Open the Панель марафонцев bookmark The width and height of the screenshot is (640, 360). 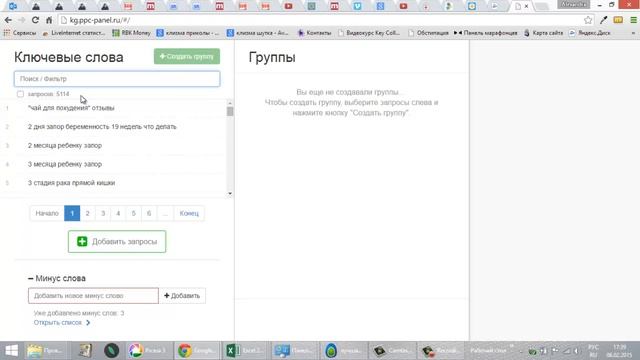(486, 33)
